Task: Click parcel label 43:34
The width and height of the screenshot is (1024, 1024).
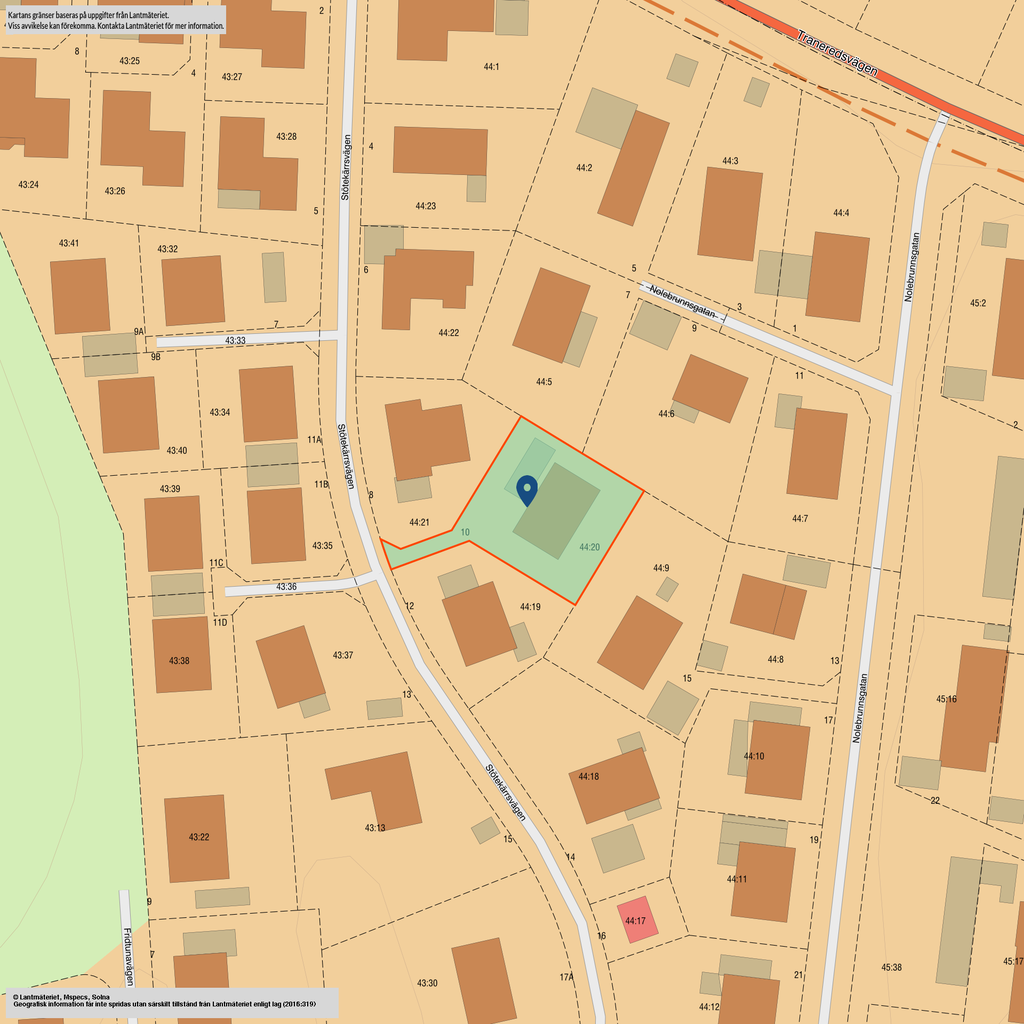Action: pos(219,412)
